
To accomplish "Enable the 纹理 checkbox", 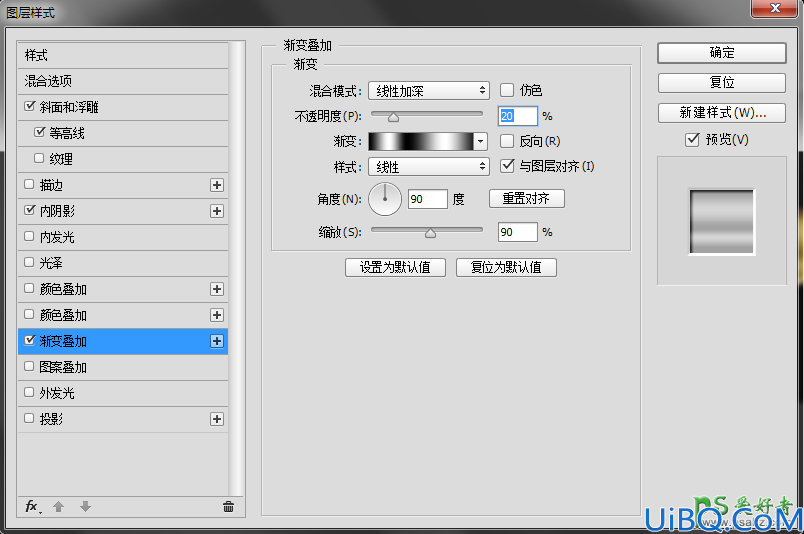I will point(39,158).
